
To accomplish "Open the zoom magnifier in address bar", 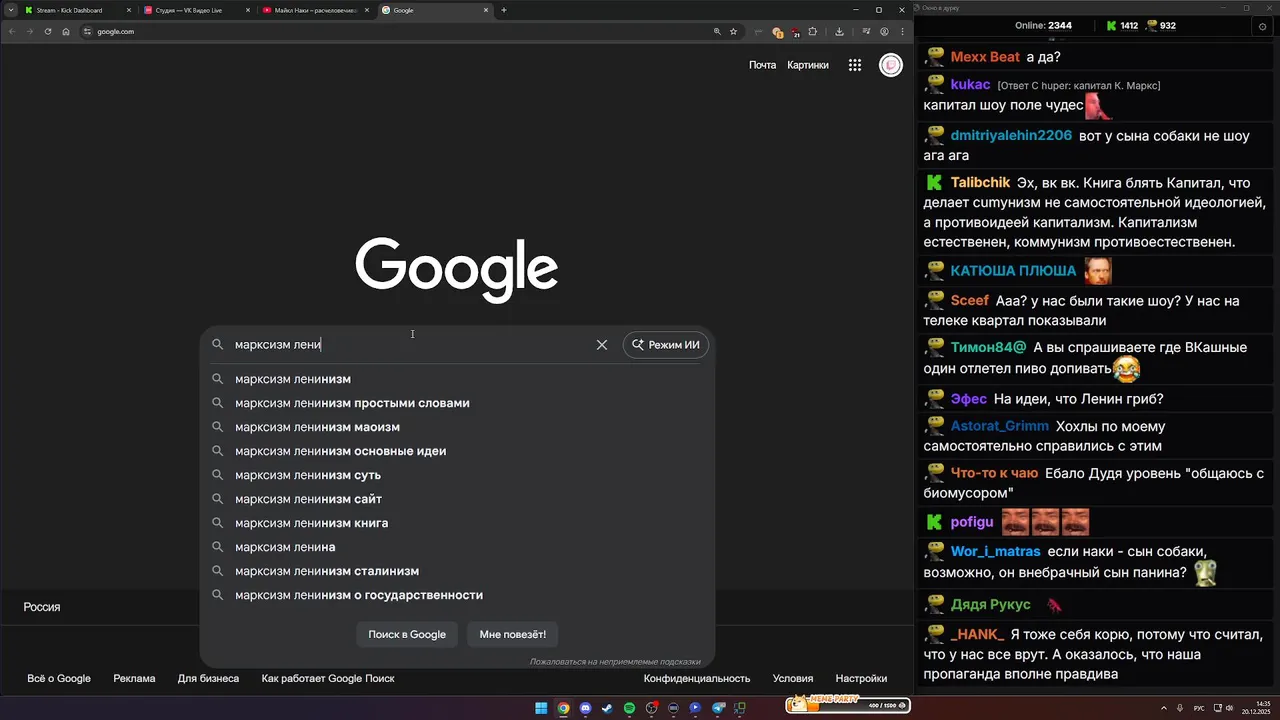I will (x=717, y=31).
